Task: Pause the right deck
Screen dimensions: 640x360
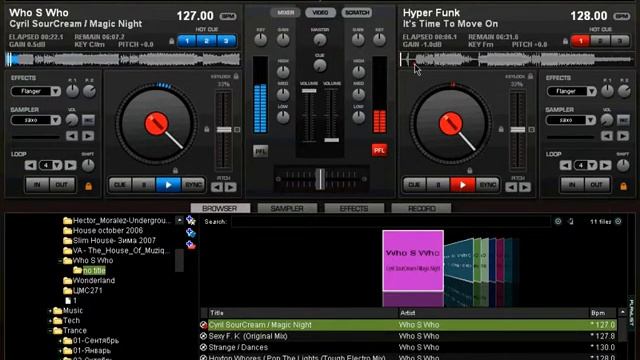Action: pyautogui.click(x=438, y=185)
